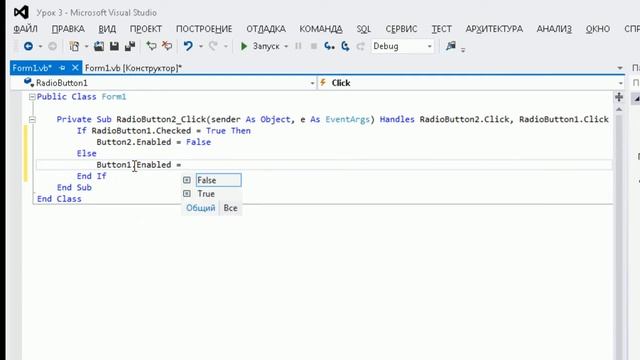
Task: Open the Redo history dropdown arrow
Action: pos(226,47)
